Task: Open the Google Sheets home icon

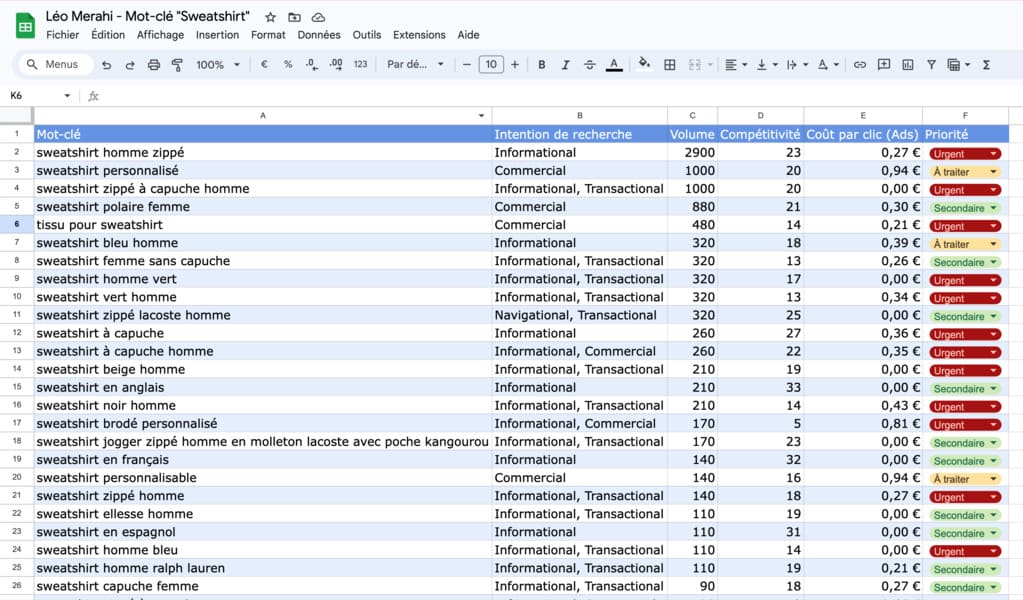Action: click(x=25, y=26)
